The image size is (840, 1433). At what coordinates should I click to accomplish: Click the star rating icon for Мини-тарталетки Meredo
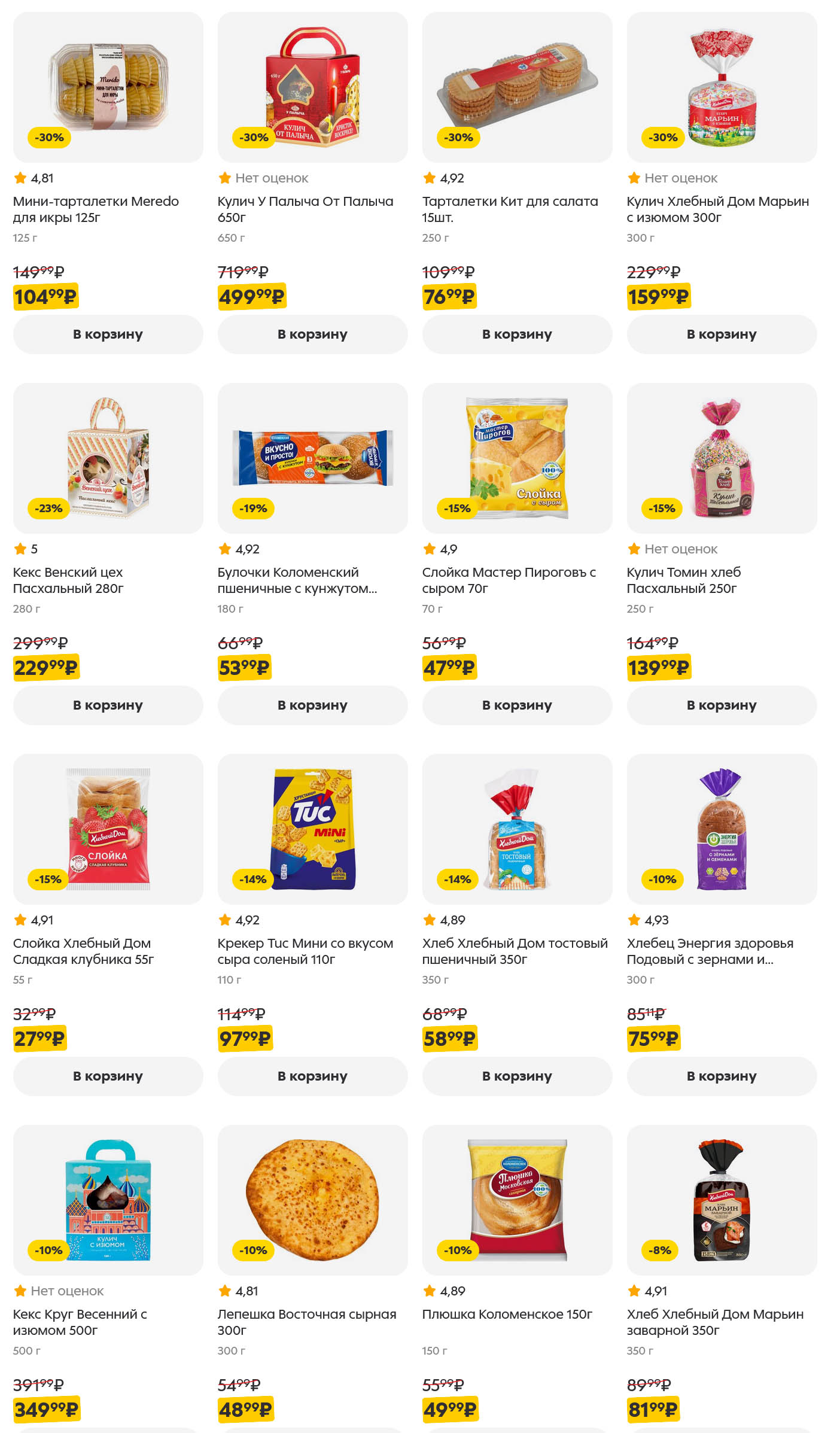[x=20, y=178]
